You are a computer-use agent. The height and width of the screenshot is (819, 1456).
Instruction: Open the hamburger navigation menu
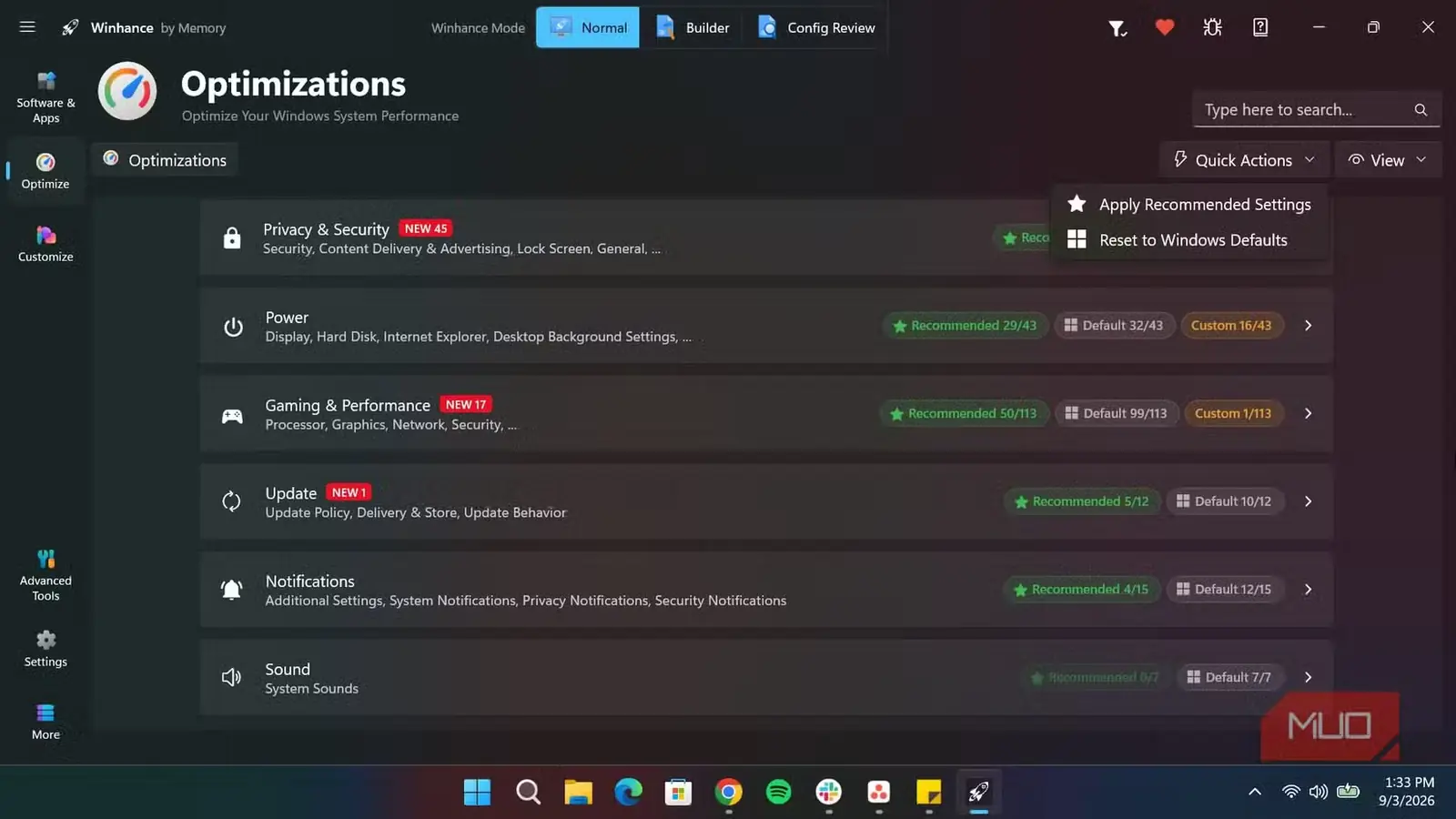pyautogui.click(x=27, y=27)
